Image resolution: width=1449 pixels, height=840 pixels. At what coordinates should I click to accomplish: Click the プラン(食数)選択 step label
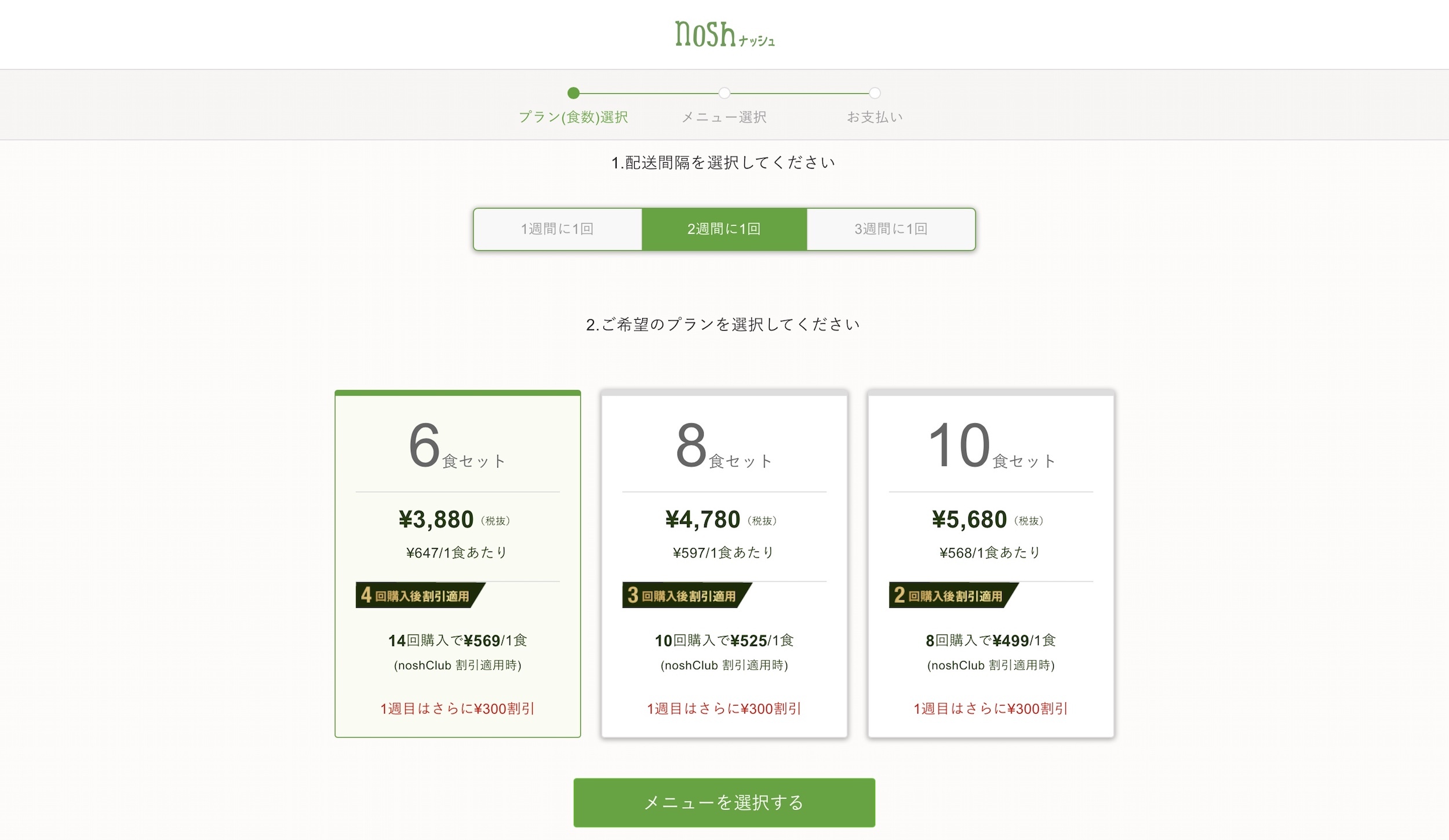[573, 117]
